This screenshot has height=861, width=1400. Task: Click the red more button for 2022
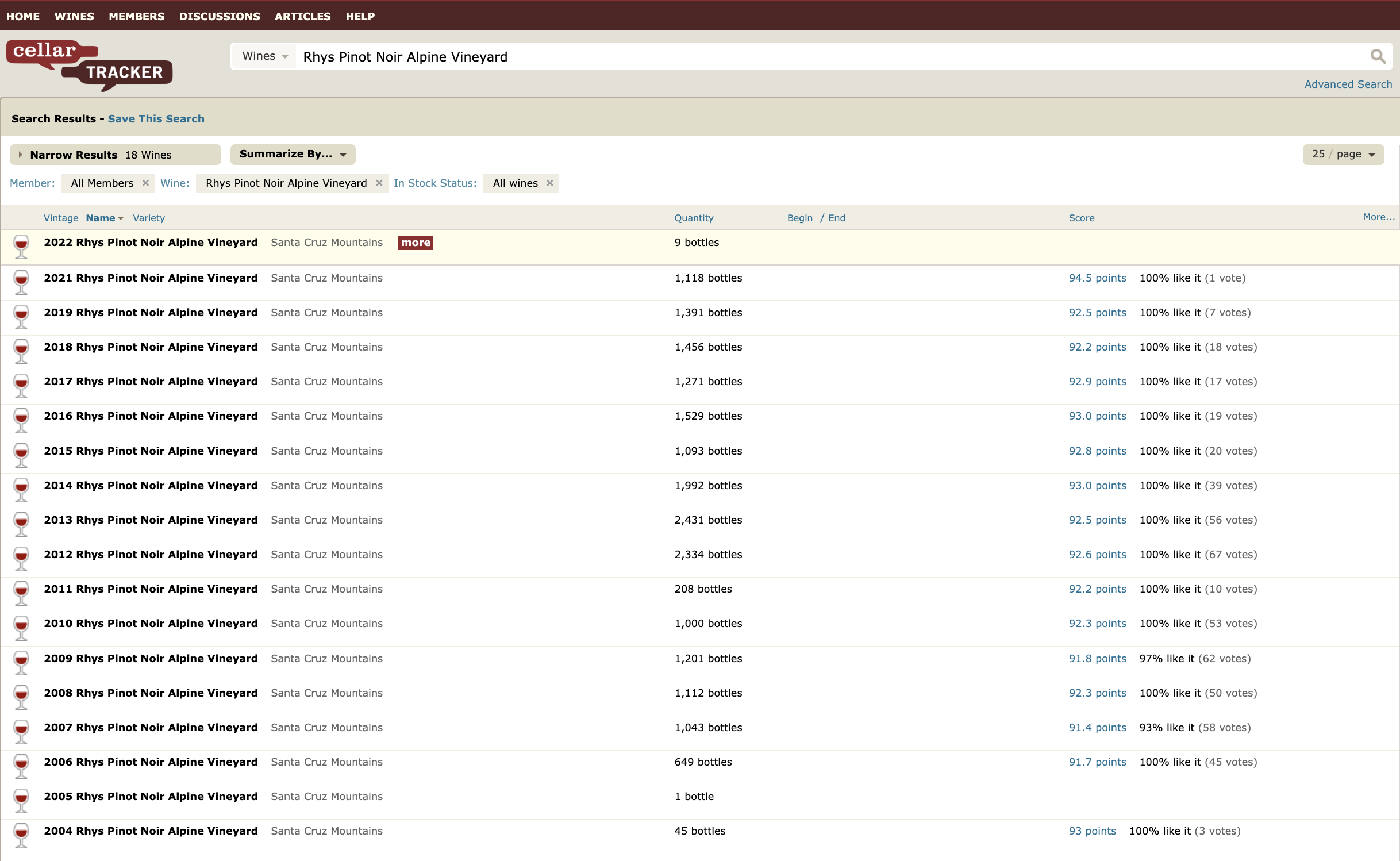[416, 243]
